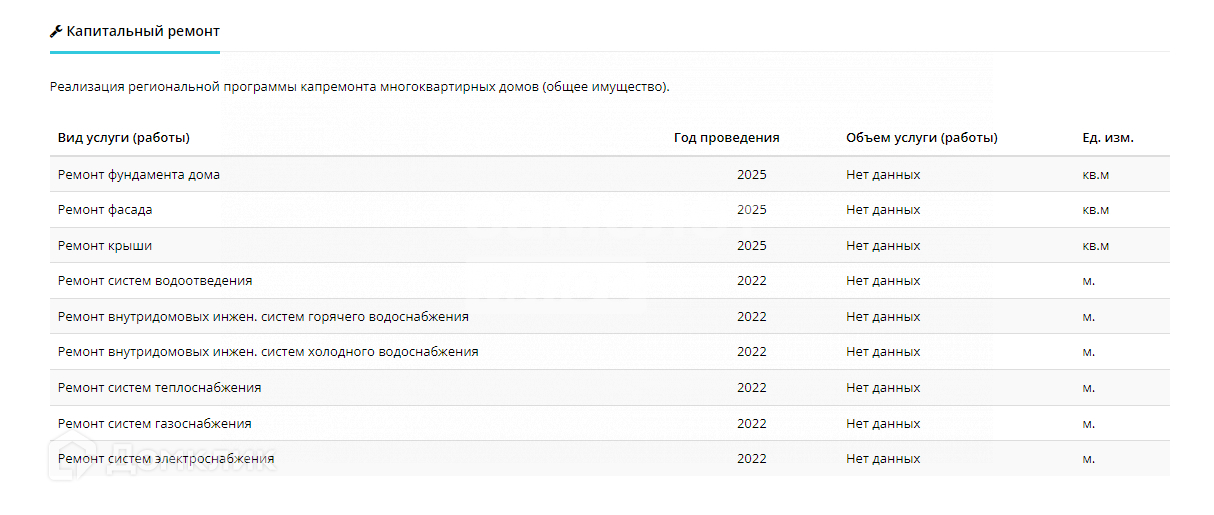The height and width of the screenshot is (515, 1214).
Task: Click the wrench icon beside Капитальный ремонт
Action: [56, 31]
